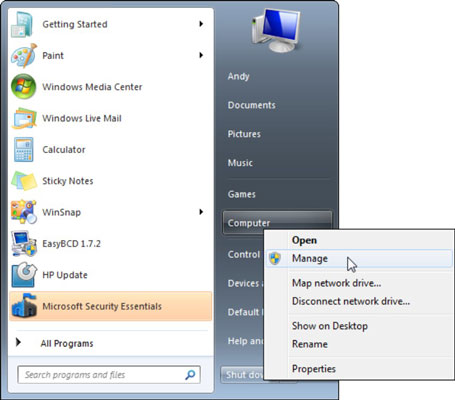Open the Calculator icon
Image resolution: width=455 pixels, height=400 pixels.
tap(23, 149)
